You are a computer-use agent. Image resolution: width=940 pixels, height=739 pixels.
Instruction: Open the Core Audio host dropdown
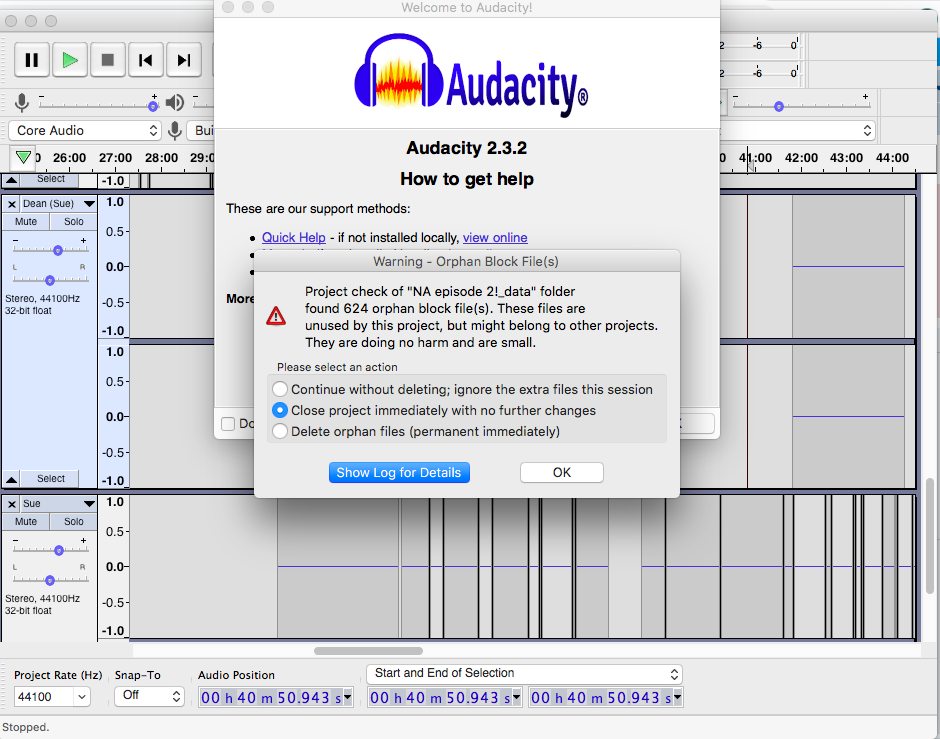[x=85, y=131]
